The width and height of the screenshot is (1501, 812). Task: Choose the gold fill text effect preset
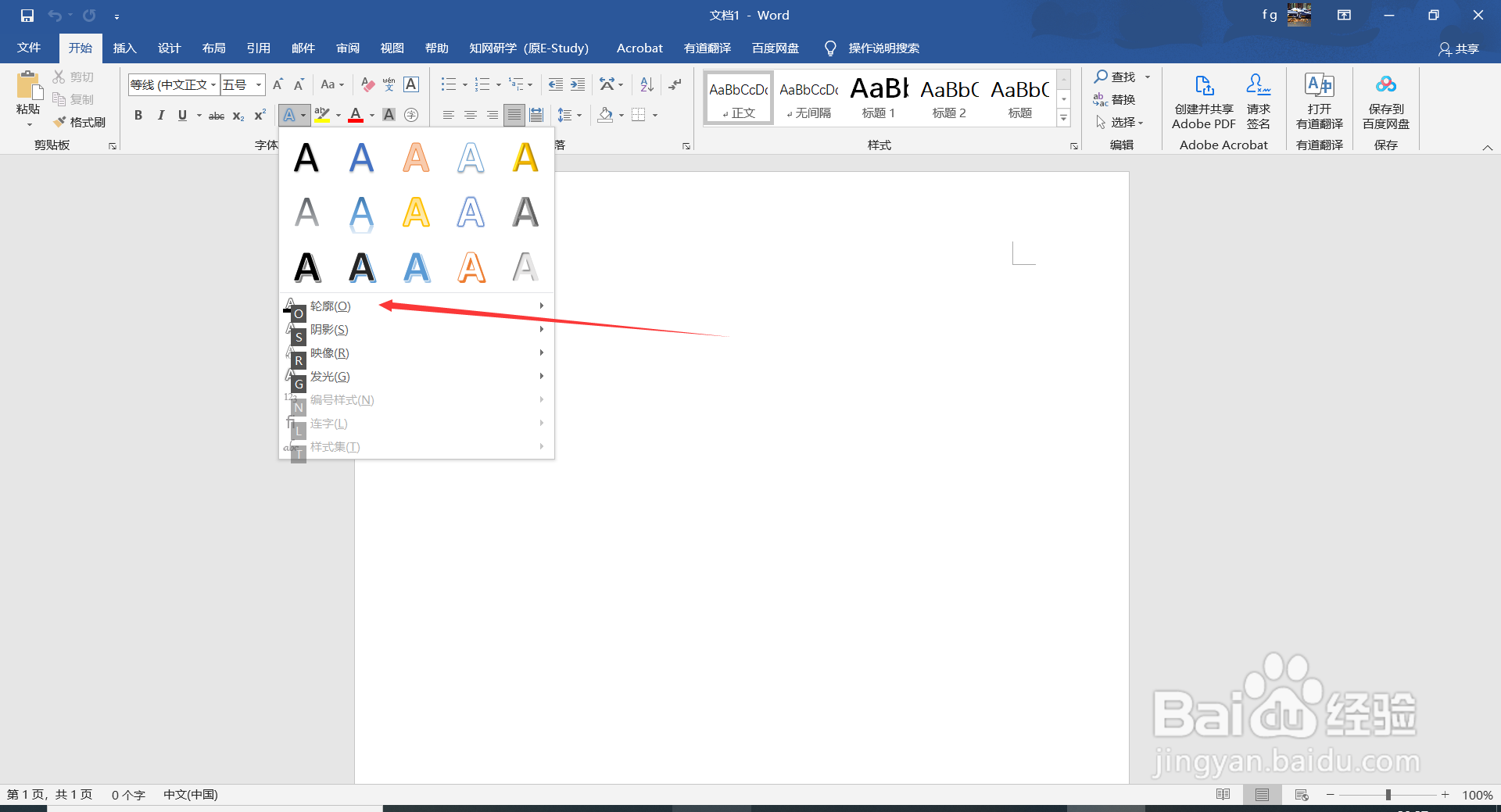(x=525, y=157)
